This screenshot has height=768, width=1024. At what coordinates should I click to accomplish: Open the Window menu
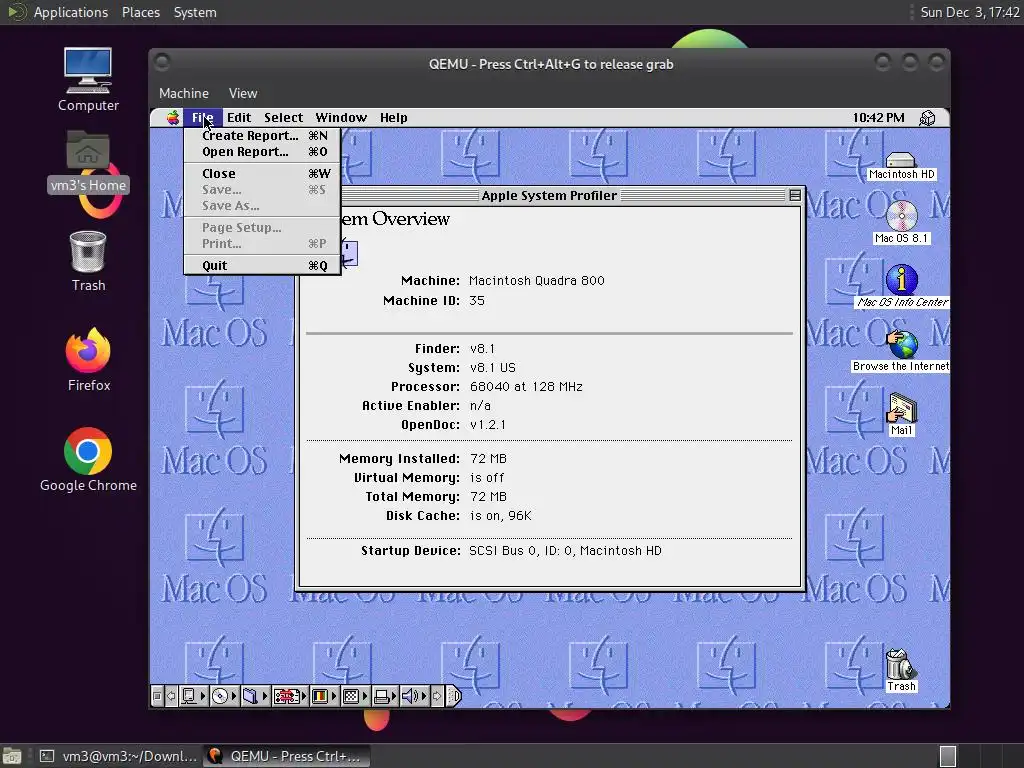(x=341, y=118)
